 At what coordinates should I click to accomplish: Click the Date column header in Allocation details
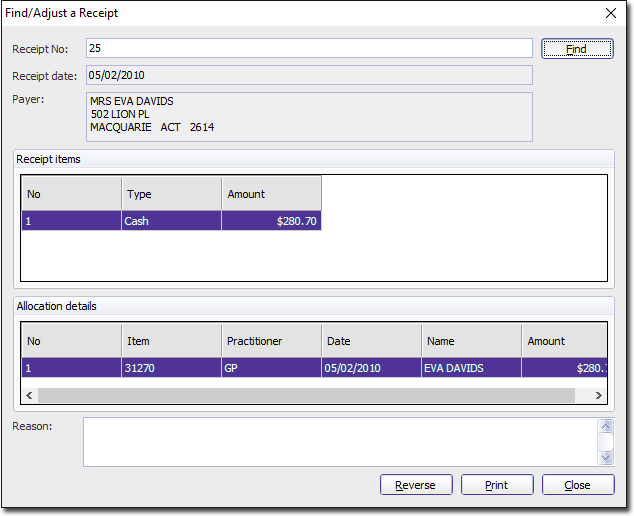pos(371,341)
